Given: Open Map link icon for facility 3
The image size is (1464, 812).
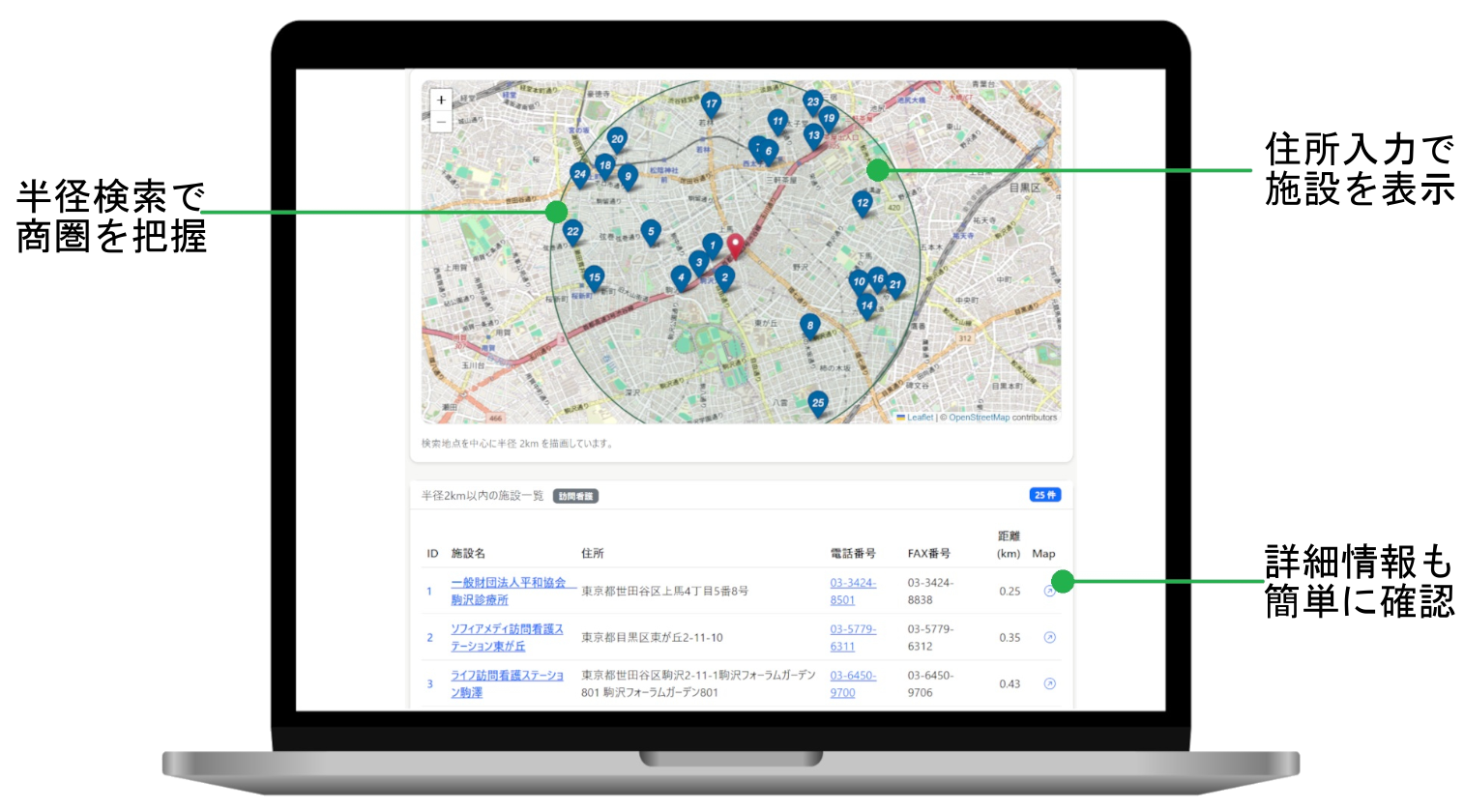Looking at the screenshot, I should coord(1049,683).
